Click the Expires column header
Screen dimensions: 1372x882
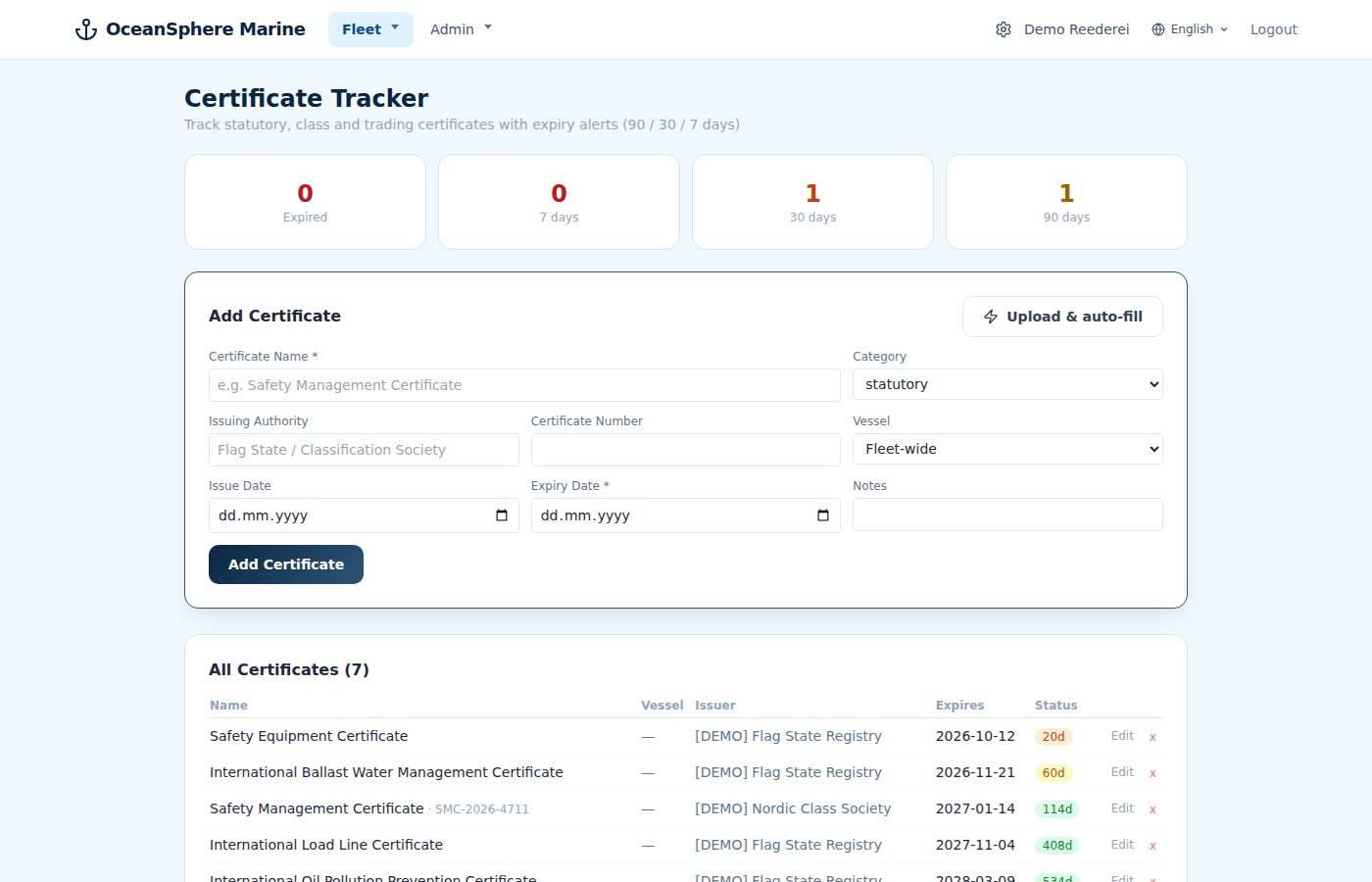(x=959, y=706)
